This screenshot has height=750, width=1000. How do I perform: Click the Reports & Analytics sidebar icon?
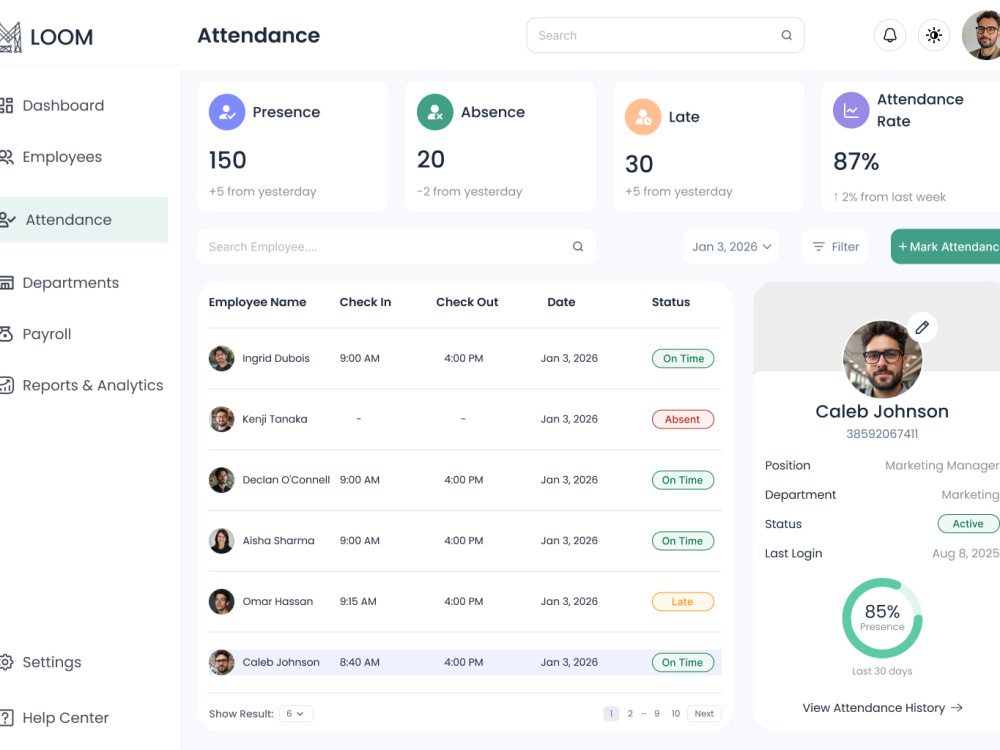click(6, 385)
